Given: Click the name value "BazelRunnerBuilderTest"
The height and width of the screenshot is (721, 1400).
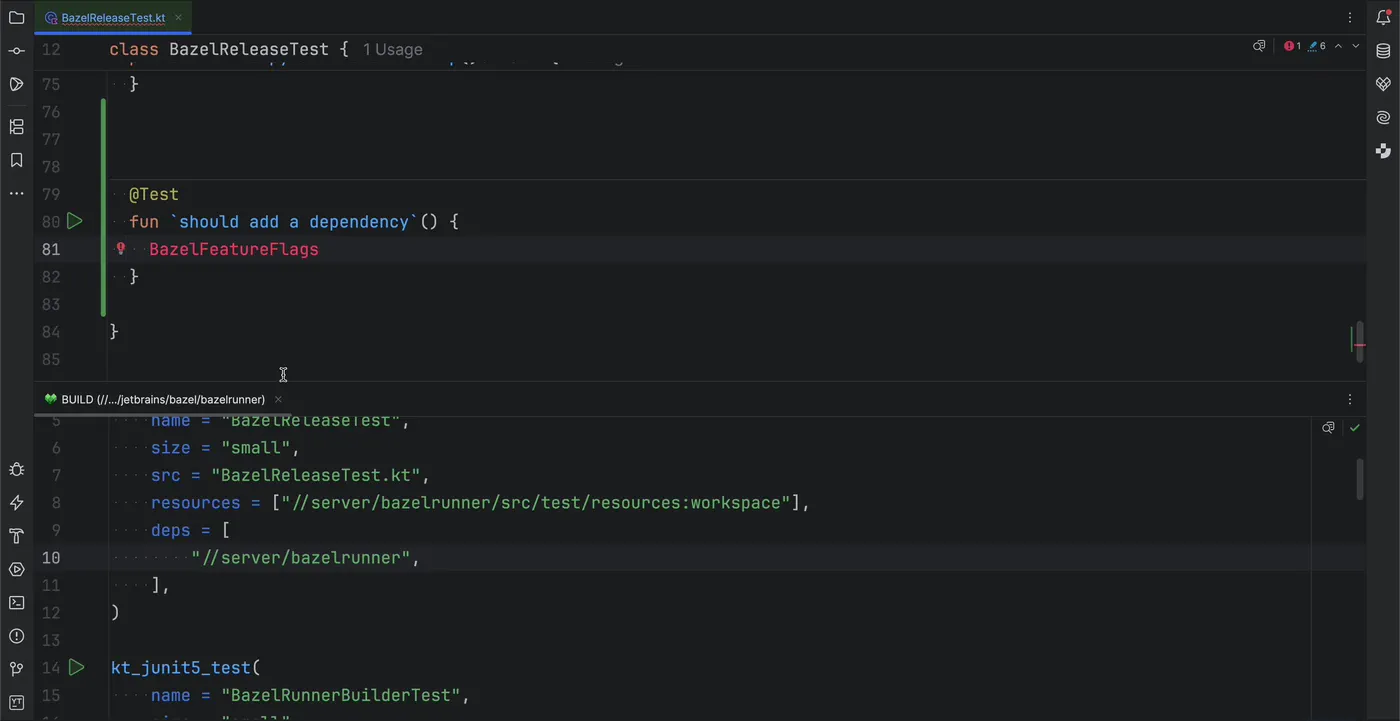Looking at the screenshot, I should [340, 695].
